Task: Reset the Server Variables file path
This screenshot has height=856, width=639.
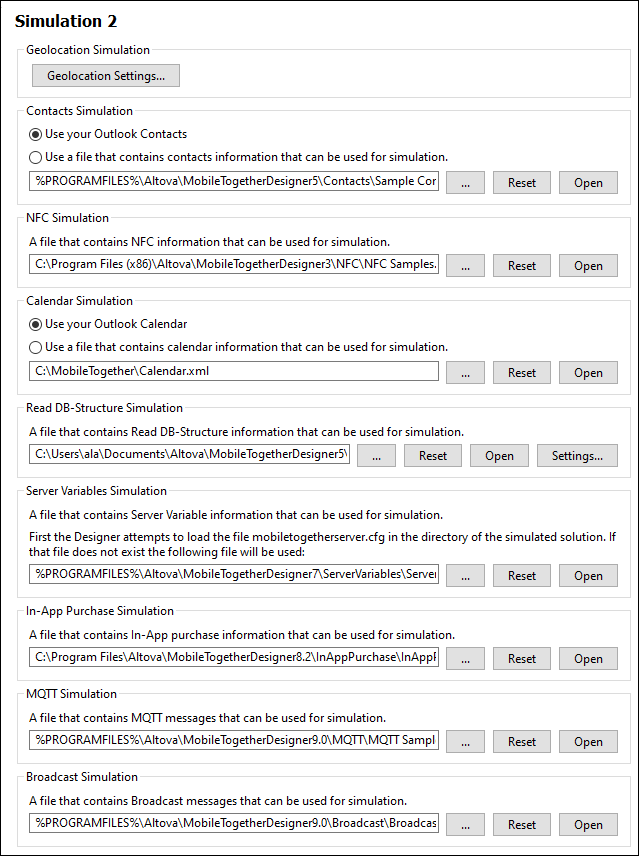Action: tap(522, 575)
